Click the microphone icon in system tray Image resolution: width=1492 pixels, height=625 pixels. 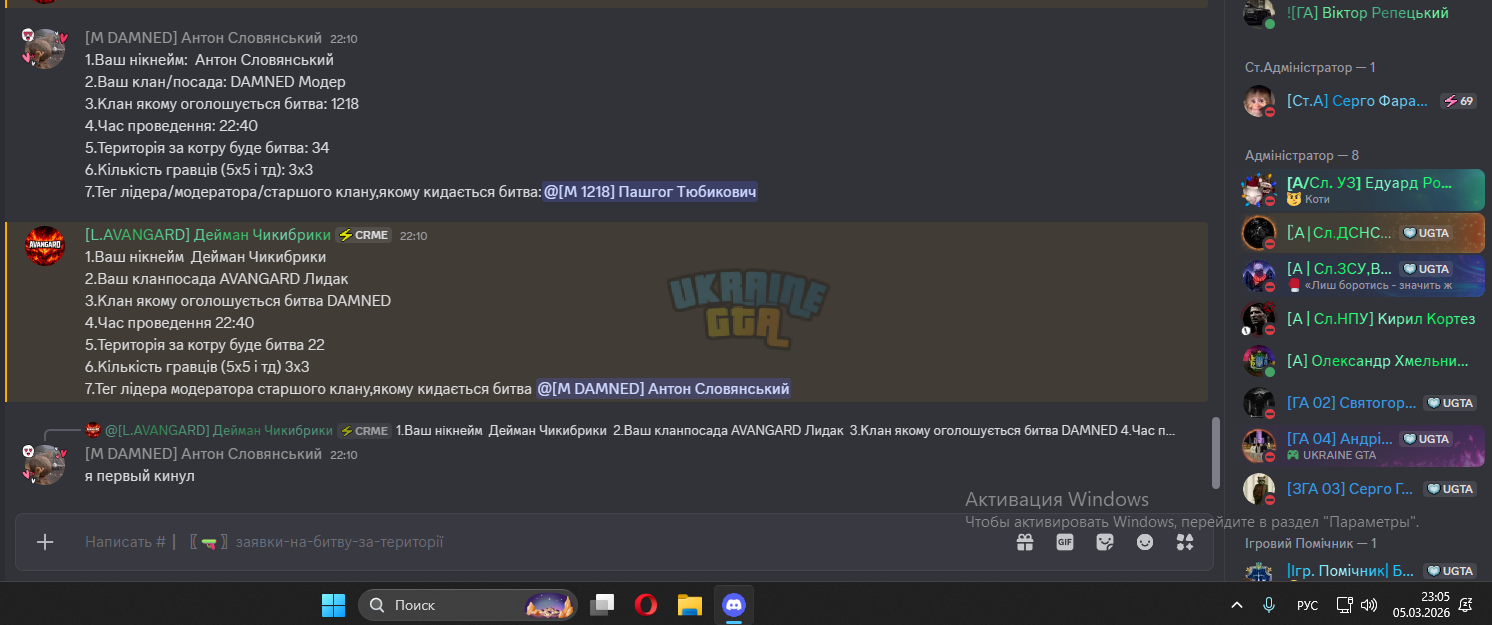pyautogui.click(x=1269, y=605)
